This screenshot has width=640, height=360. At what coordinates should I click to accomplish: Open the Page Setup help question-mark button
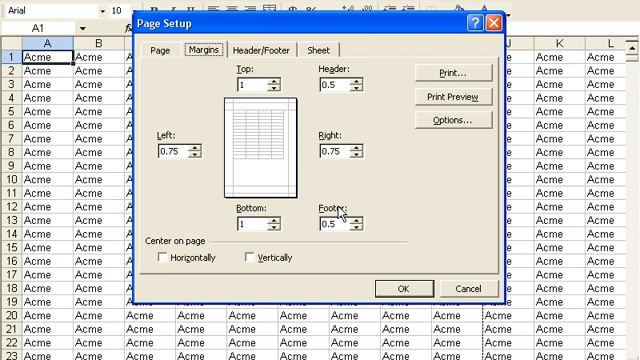[x=475, y=23]
